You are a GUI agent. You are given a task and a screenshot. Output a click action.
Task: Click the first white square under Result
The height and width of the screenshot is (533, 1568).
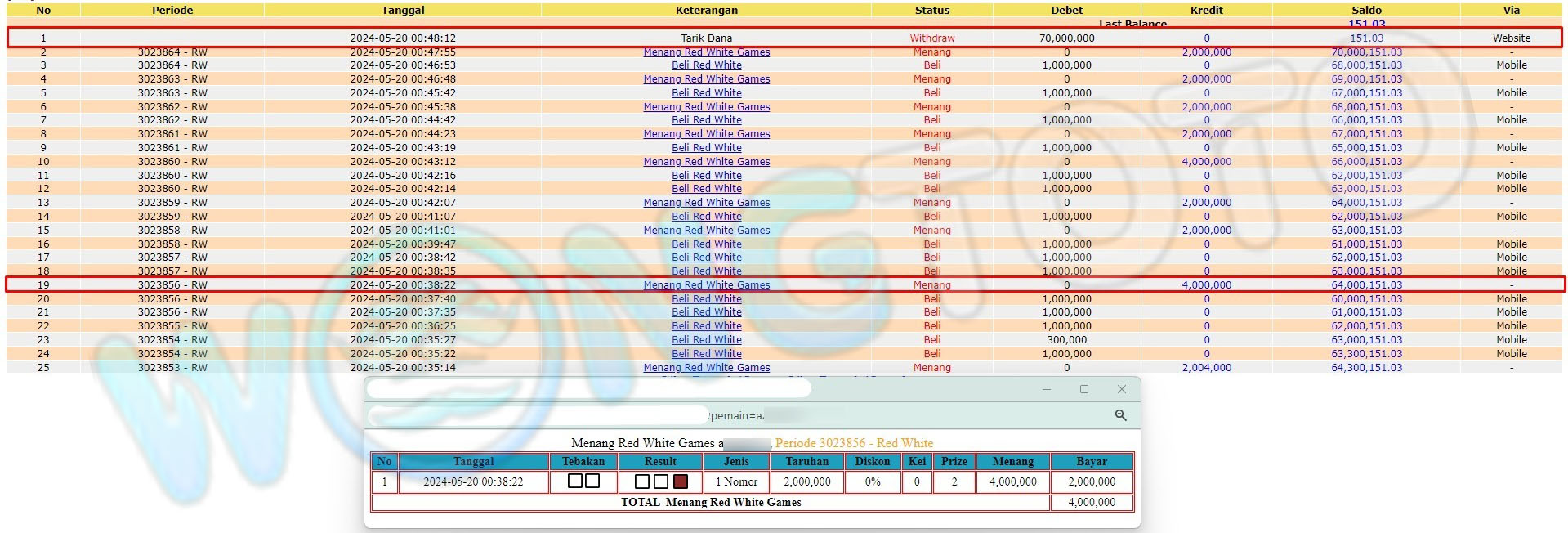[642, 481]
